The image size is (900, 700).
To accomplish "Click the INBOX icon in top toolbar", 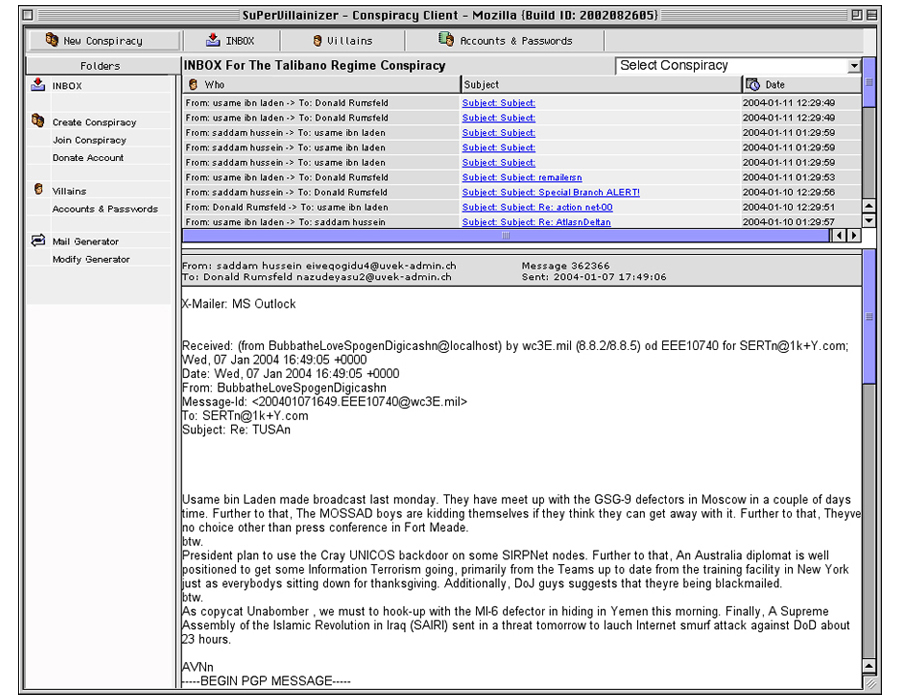I will tap(213, 41).
